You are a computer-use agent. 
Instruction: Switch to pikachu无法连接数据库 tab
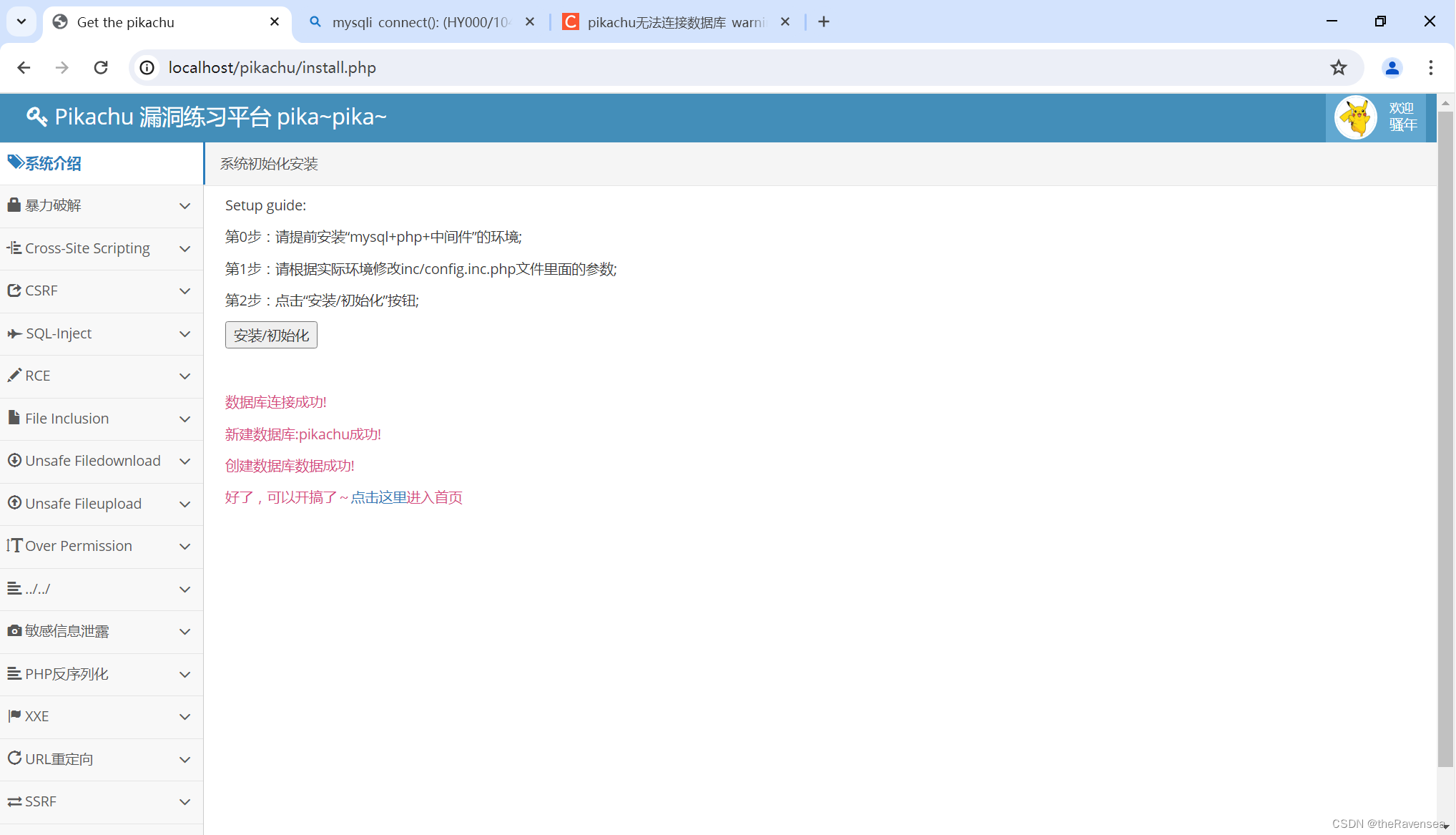coord(677,22)
